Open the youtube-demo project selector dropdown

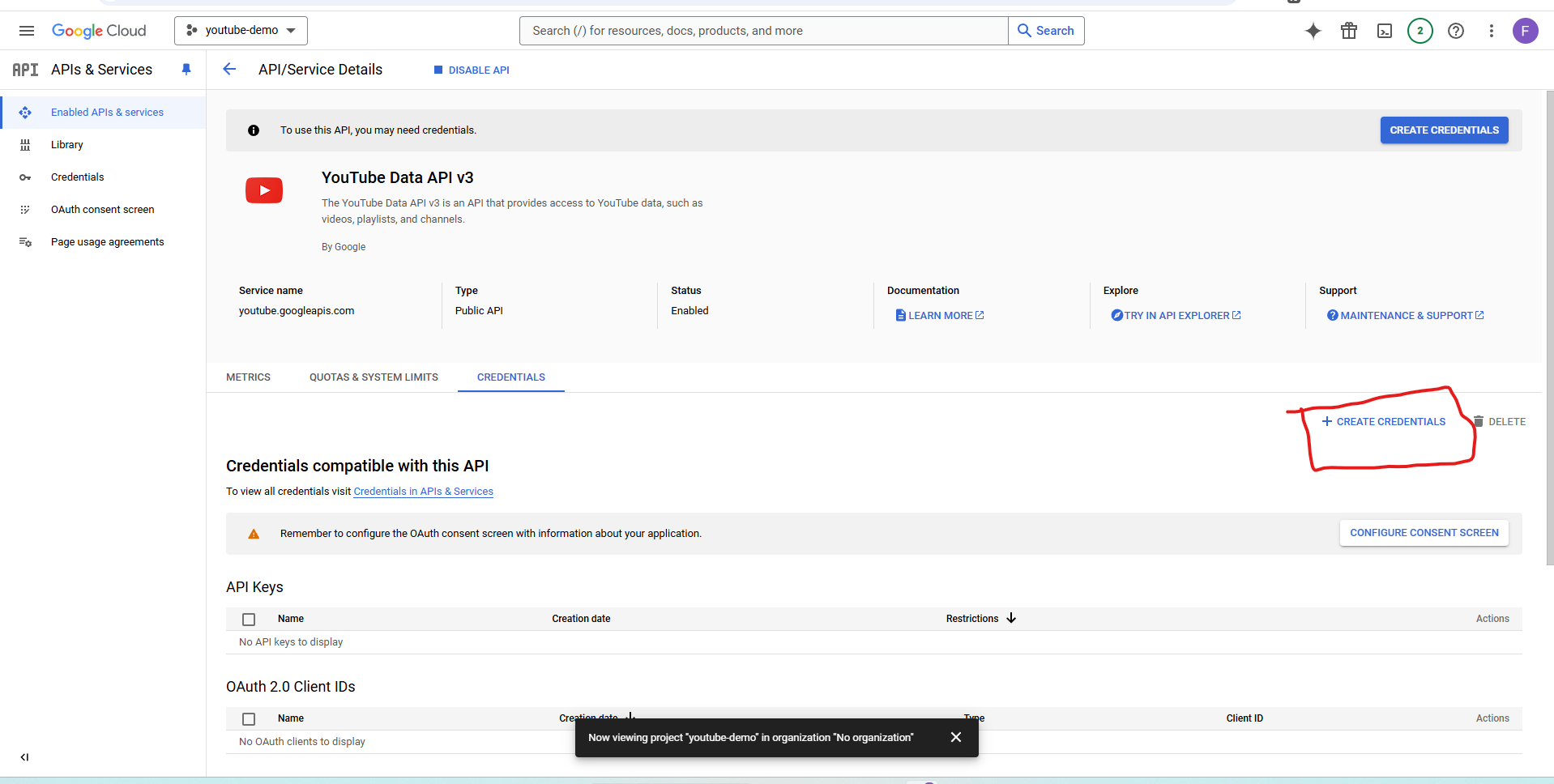241,31
